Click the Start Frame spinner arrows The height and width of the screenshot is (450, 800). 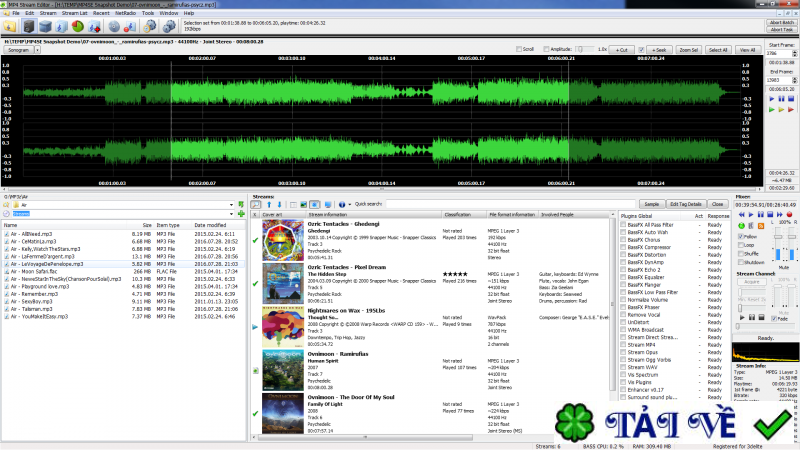coord(794,52)
